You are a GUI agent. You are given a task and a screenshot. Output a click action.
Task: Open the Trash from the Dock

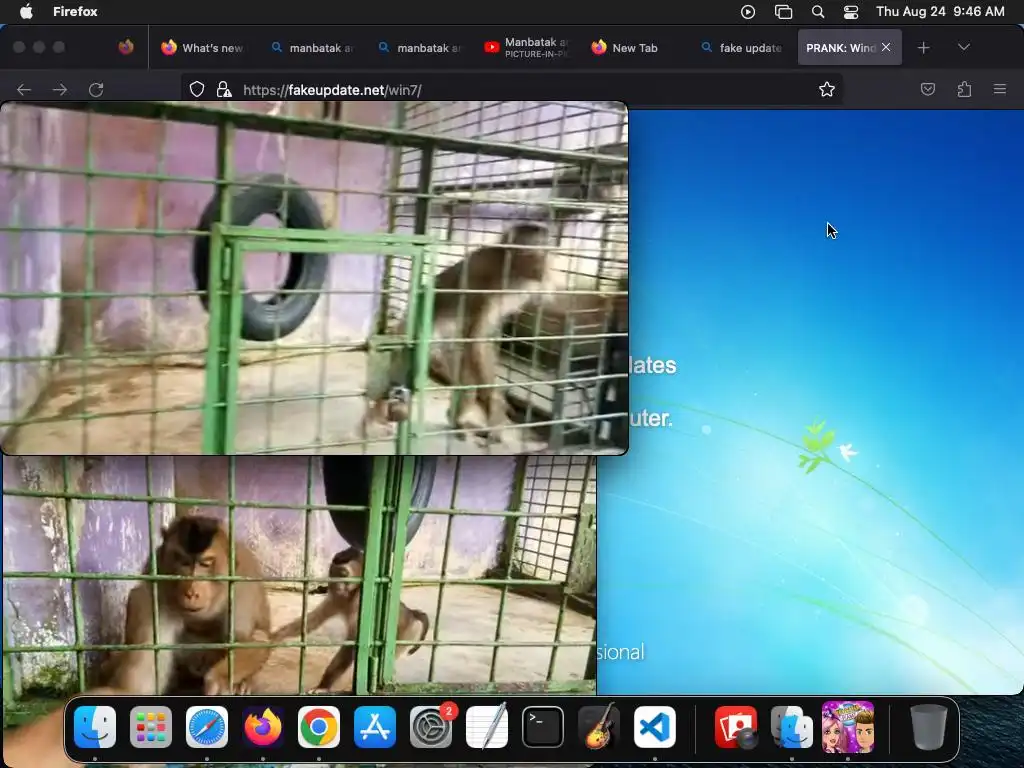pos(929,727)
